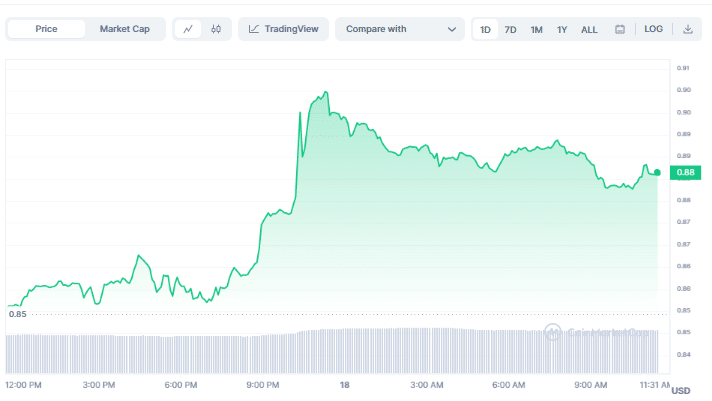
Task: Set range to 7D
Action: 510,30
